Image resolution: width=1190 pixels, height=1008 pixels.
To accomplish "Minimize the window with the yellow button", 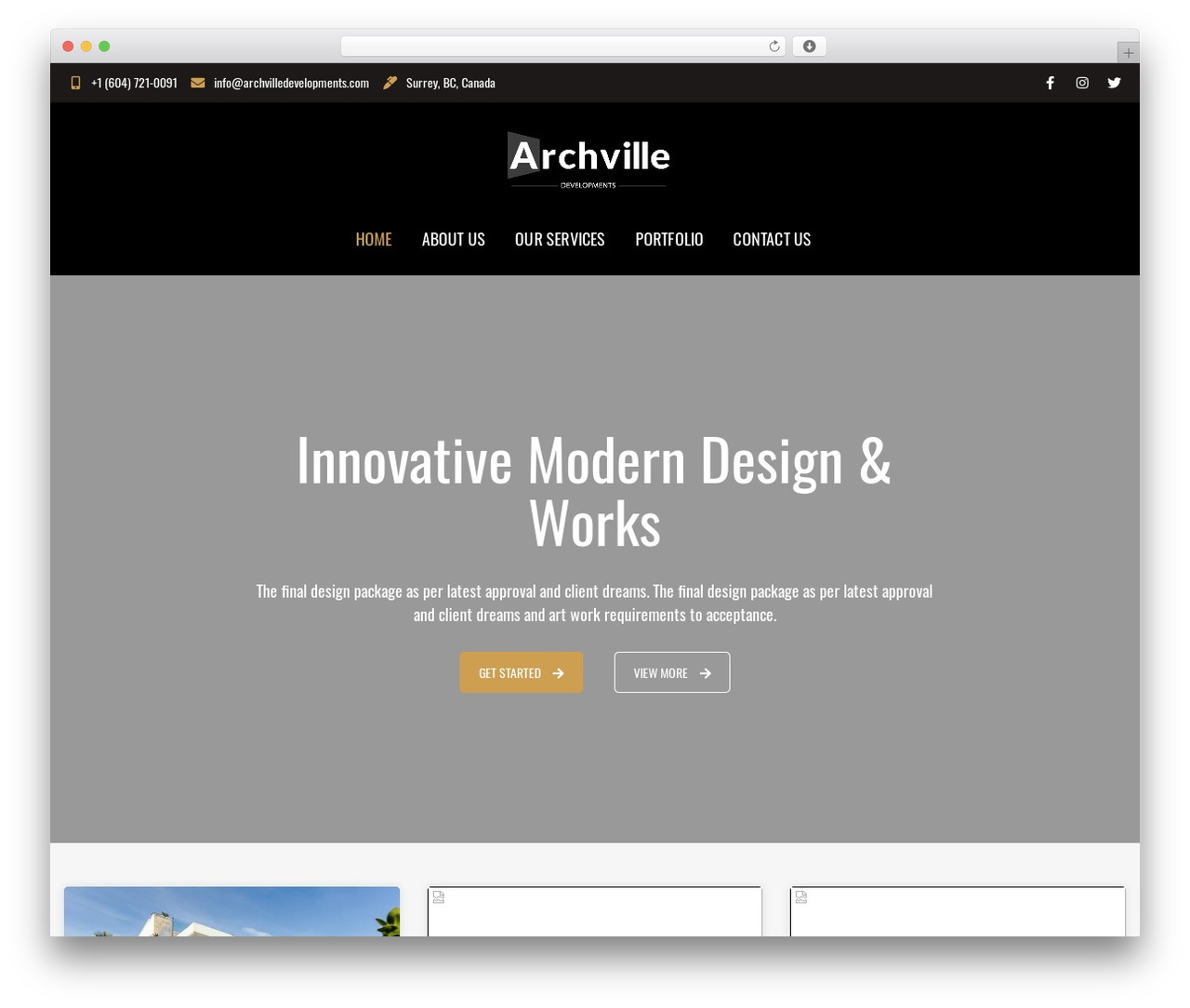I will (x=86, y=46).
